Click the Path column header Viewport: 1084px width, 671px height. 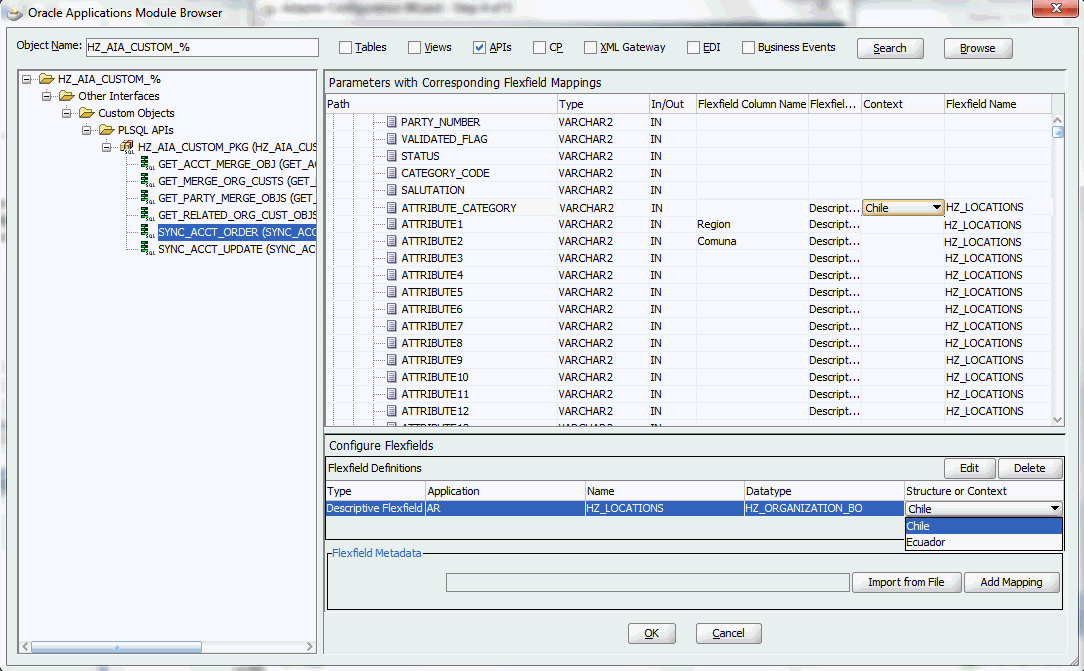click(x=441, y=104)
